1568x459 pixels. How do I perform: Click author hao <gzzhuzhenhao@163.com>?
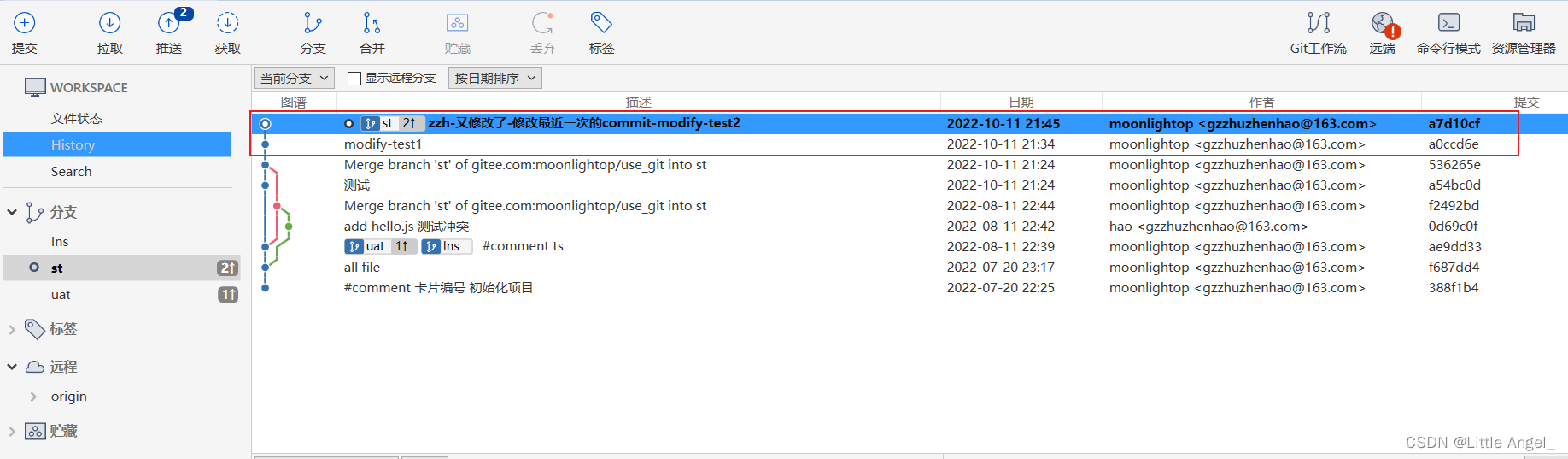pos(1208,227)
